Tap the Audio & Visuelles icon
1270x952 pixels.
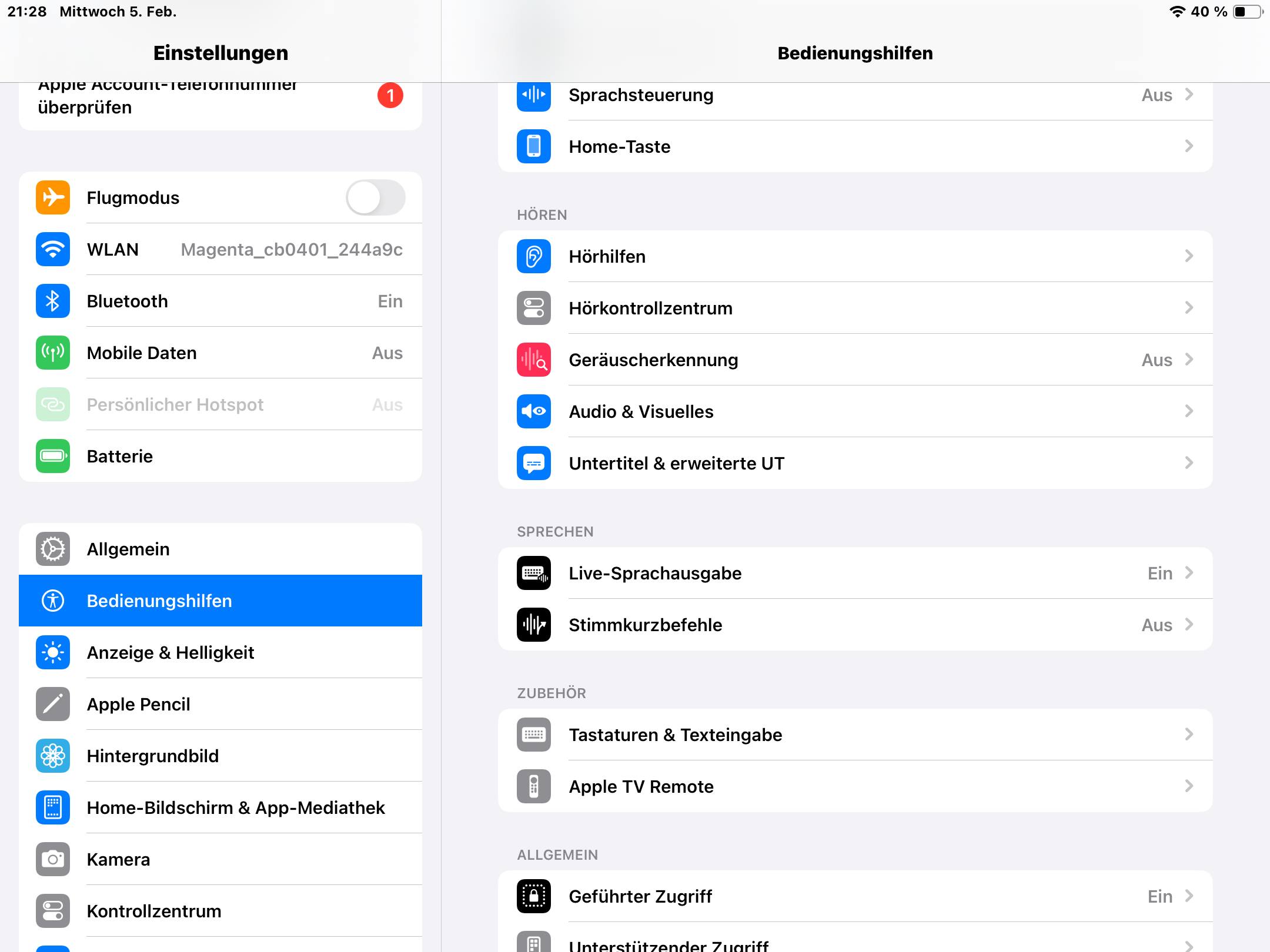tap(534, 411)
